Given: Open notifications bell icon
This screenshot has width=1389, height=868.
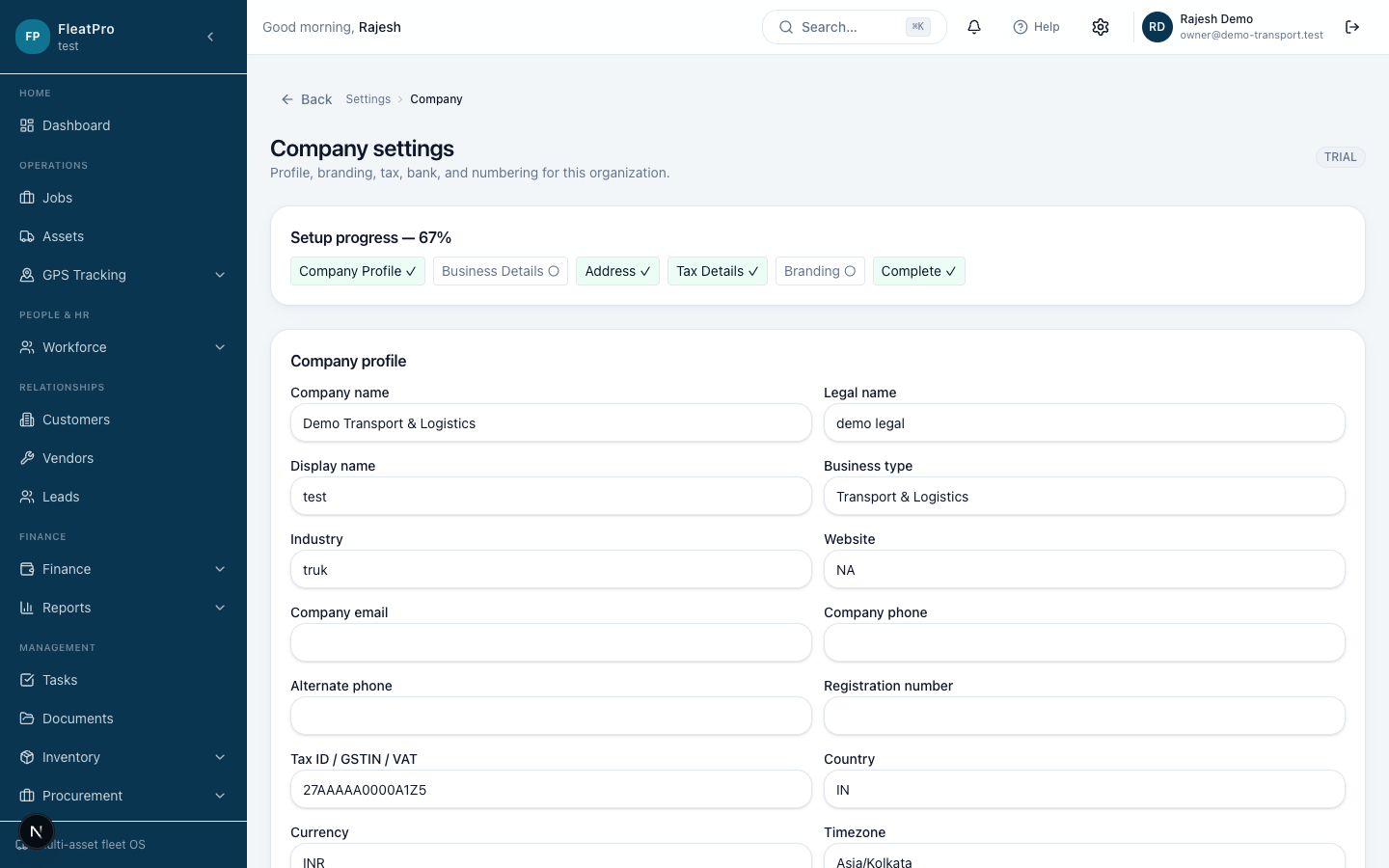Looking at the screenshot, I should coord(974,27).
